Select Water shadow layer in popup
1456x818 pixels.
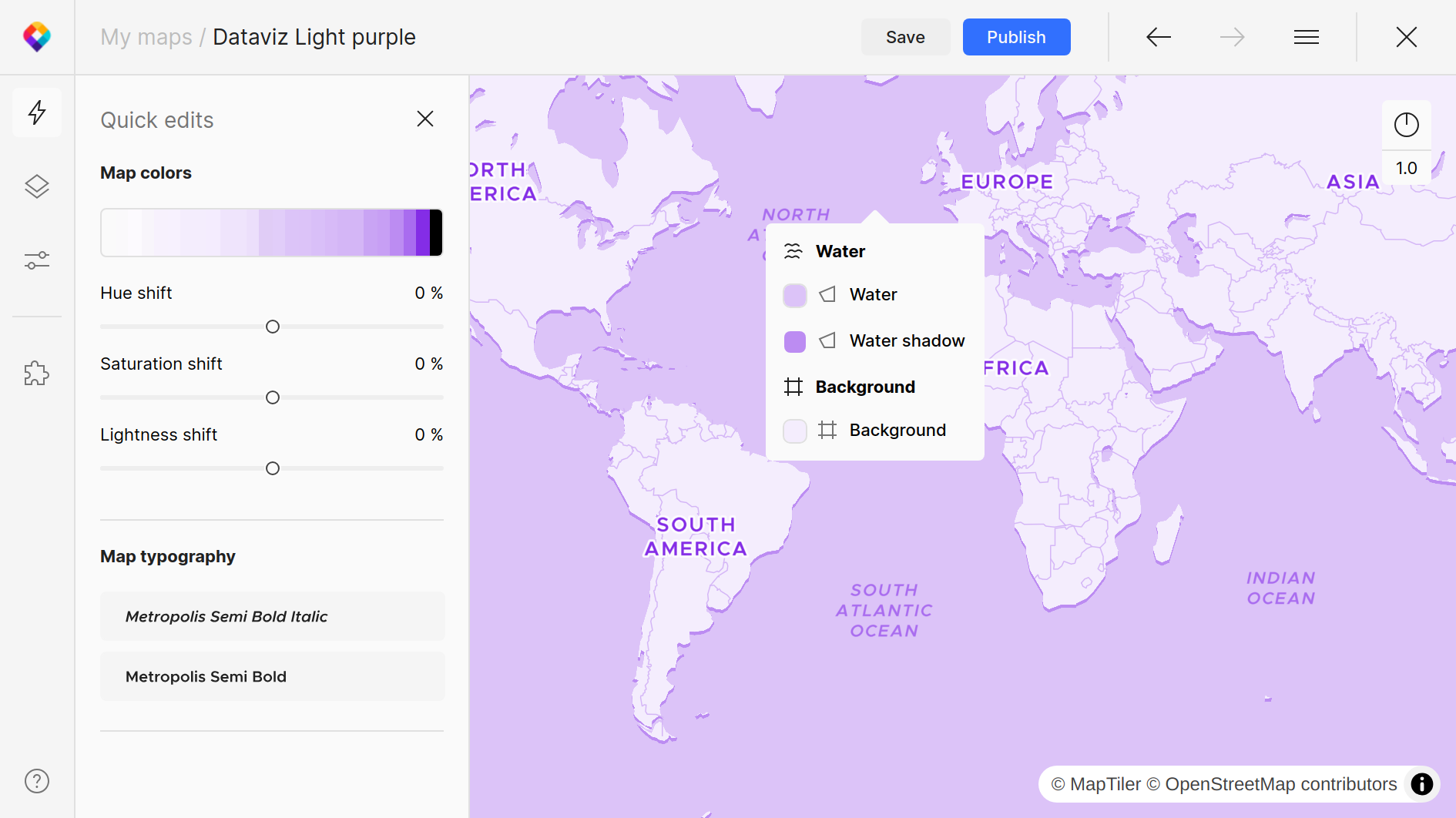click(x=906, y=340)
